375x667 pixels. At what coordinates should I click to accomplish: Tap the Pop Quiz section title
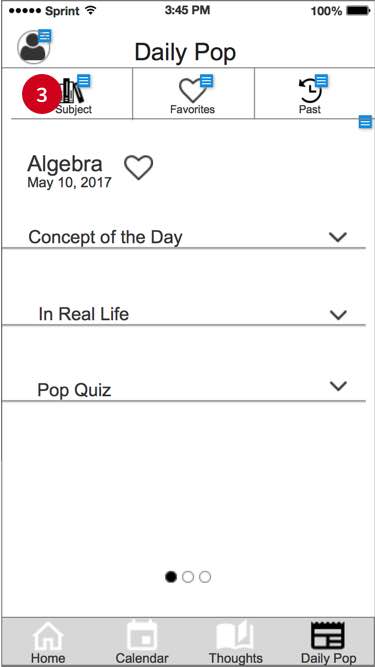coord(74,390)
